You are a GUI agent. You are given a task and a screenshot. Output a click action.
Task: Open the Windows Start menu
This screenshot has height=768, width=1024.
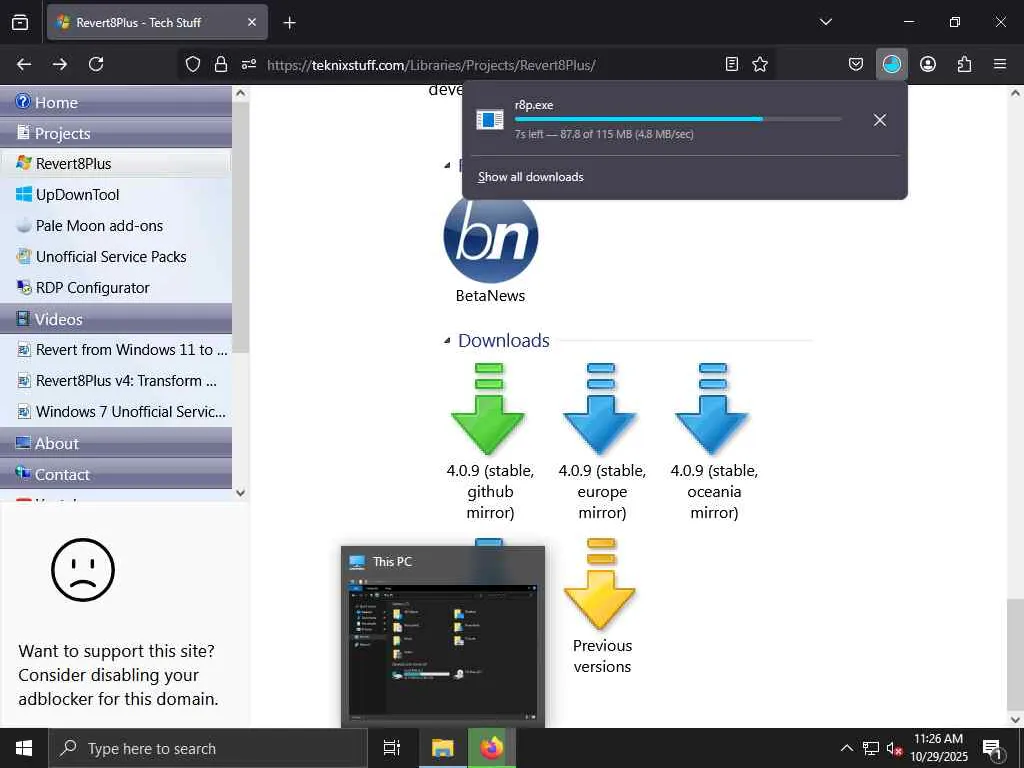pyautogui.click(x=24, y=748)
